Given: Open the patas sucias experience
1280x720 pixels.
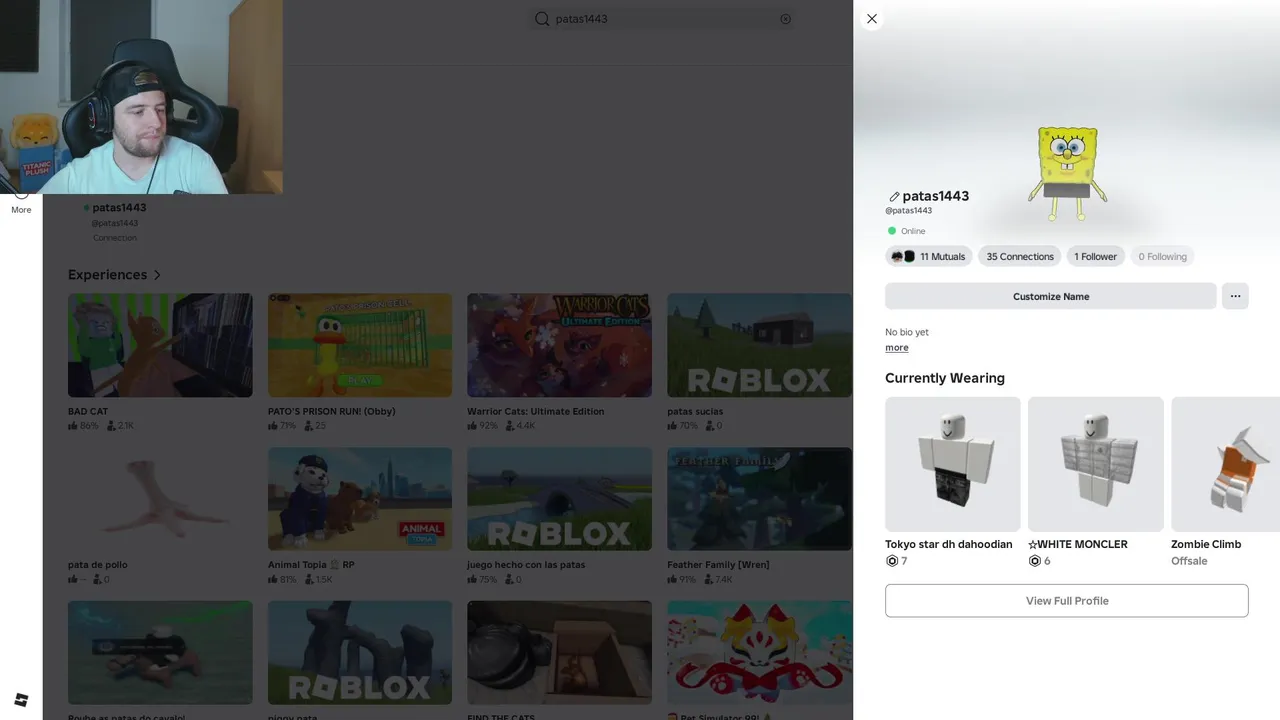Looking at the screenshot, I should click(x=759, y=345).
